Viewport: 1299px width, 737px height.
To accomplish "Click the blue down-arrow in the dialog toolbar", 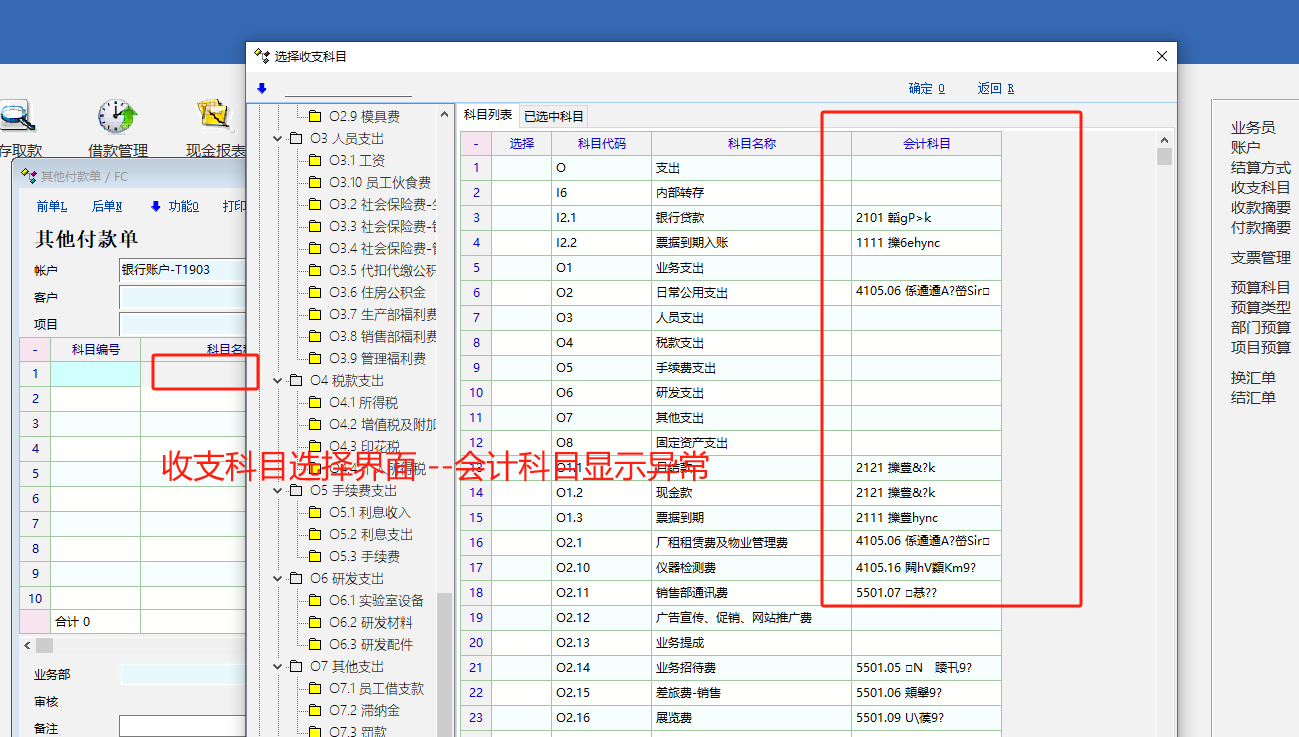I will tap(262, 88).
